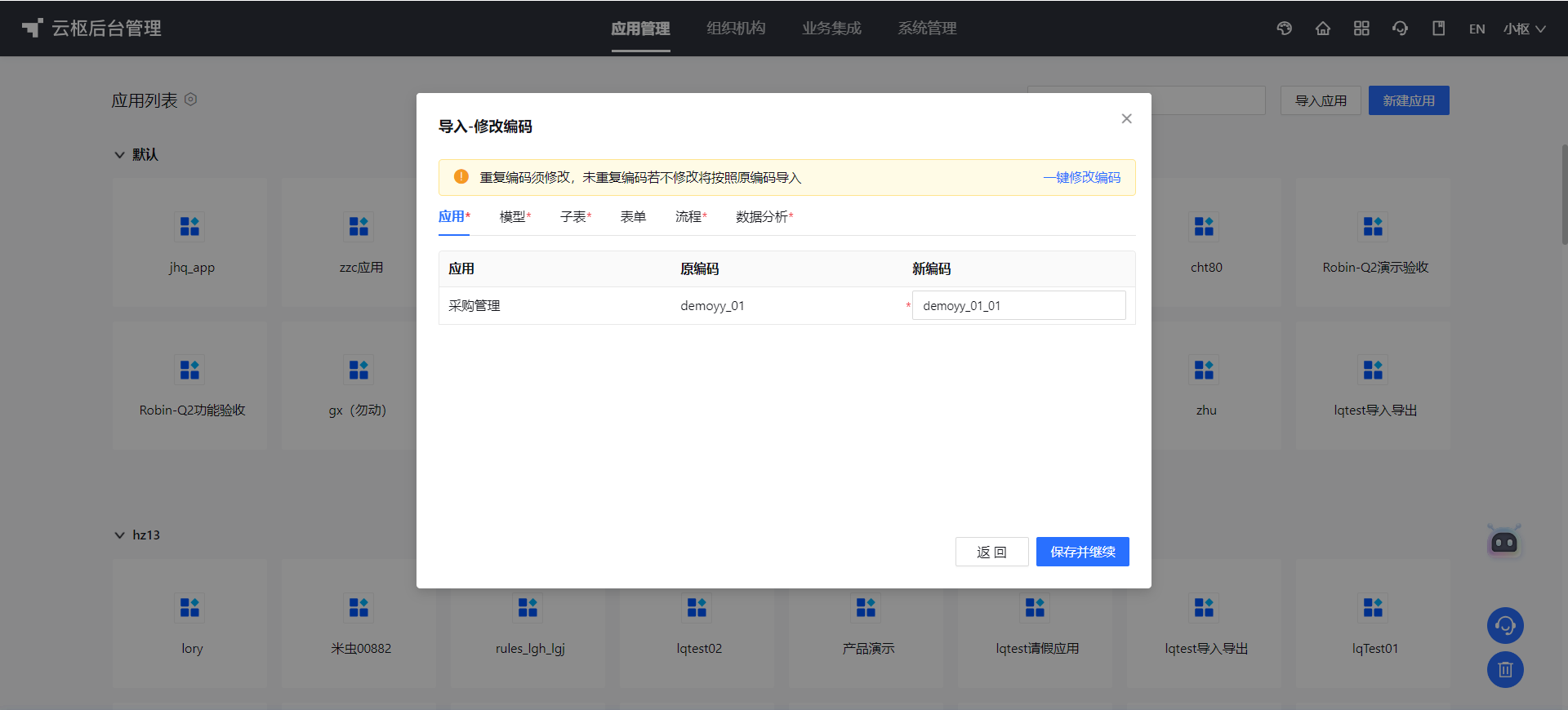Collapse the hz13 group

click(119, 535)
